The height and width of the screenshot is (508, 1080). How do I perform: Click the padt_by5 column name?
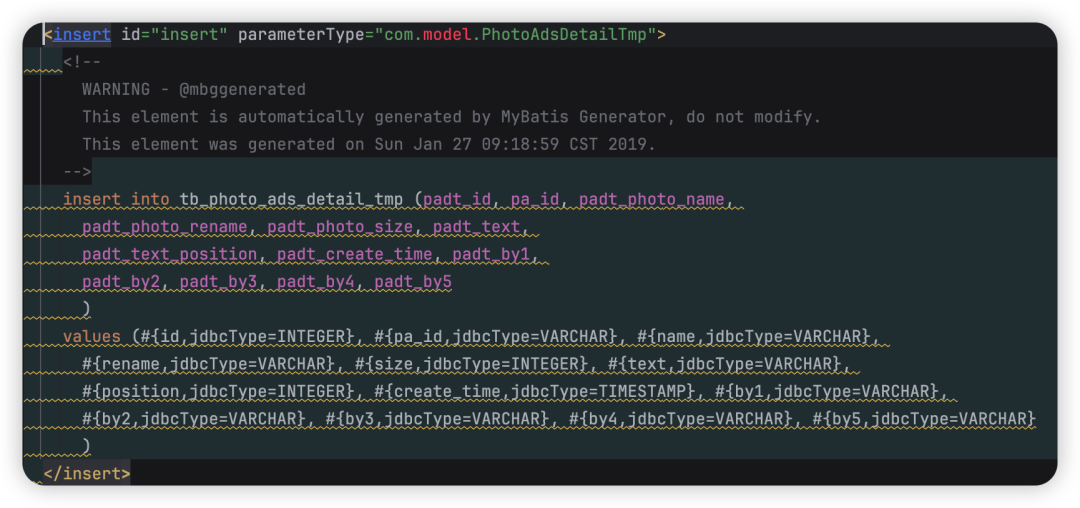pyautogui.click(x=413, y=282)
